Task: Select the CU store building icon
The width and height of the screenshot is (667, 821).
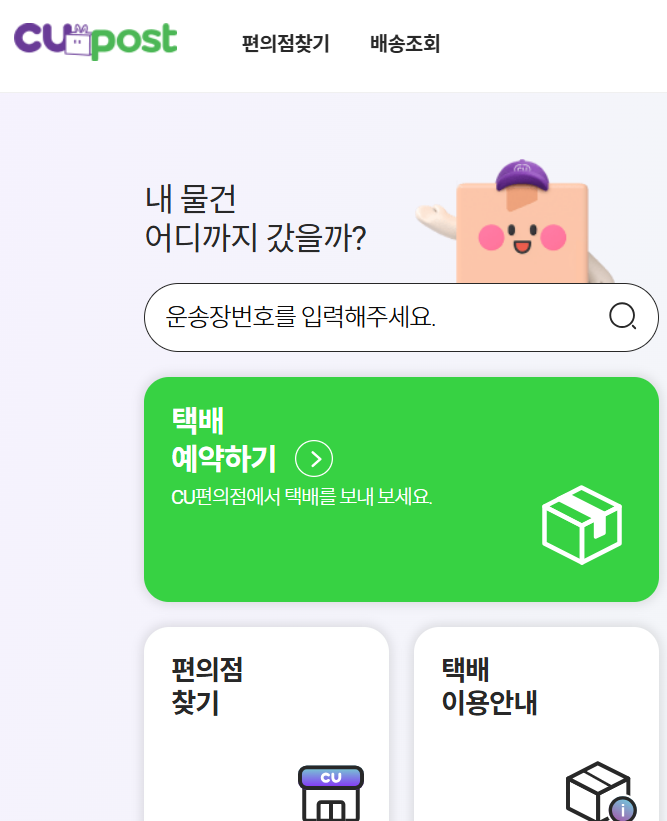Action: tap(332, 795)
